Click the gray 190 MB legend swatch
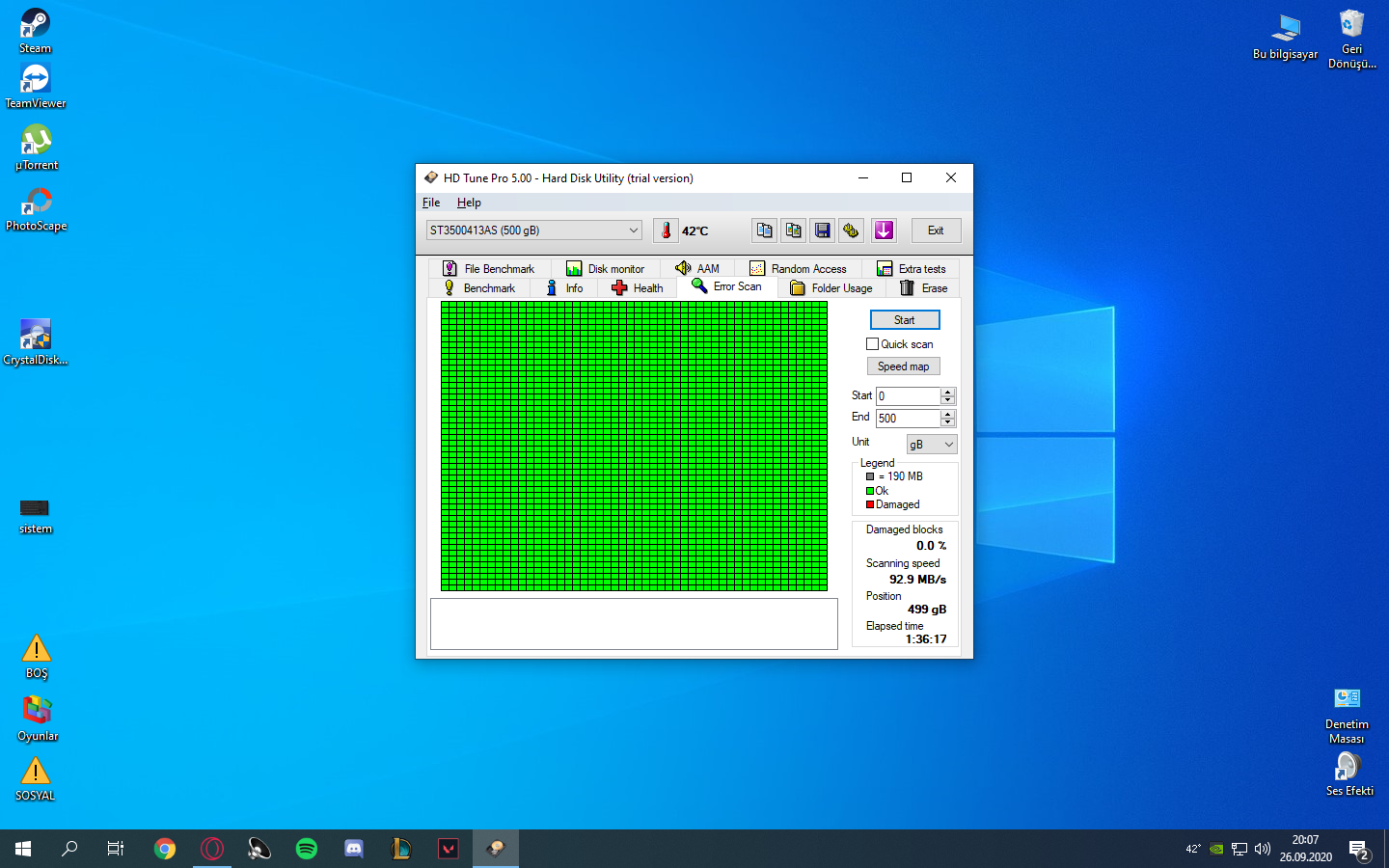 (x=870, y=476)
